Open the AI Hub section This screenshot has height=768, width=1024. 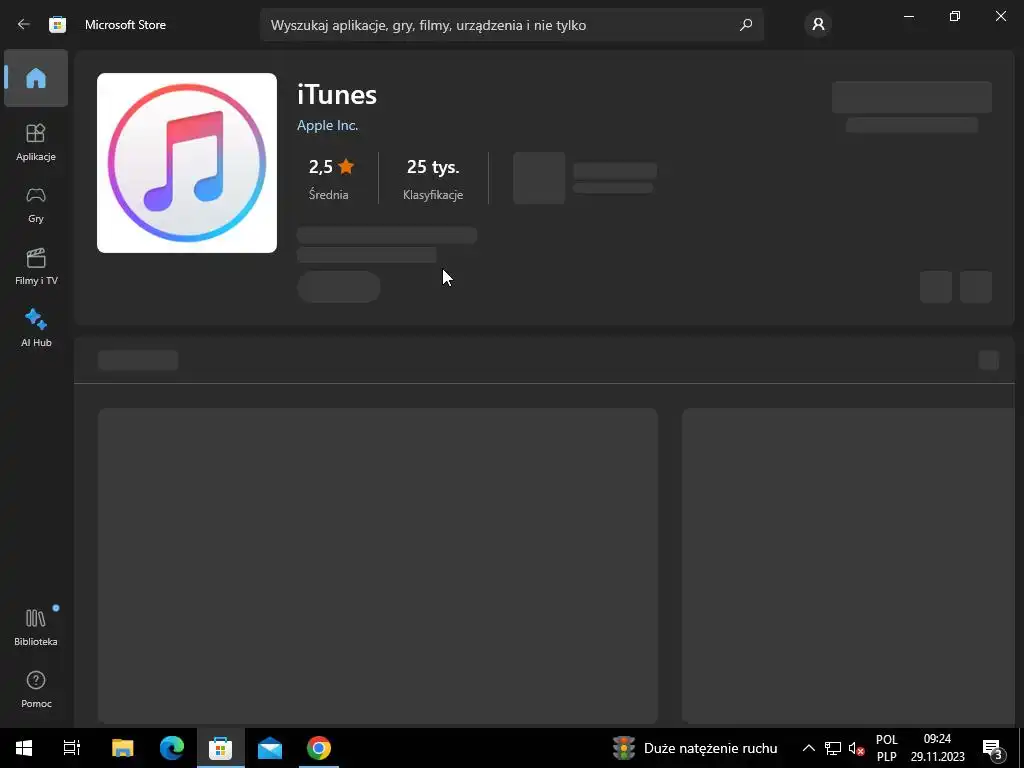tap(36, 328)
